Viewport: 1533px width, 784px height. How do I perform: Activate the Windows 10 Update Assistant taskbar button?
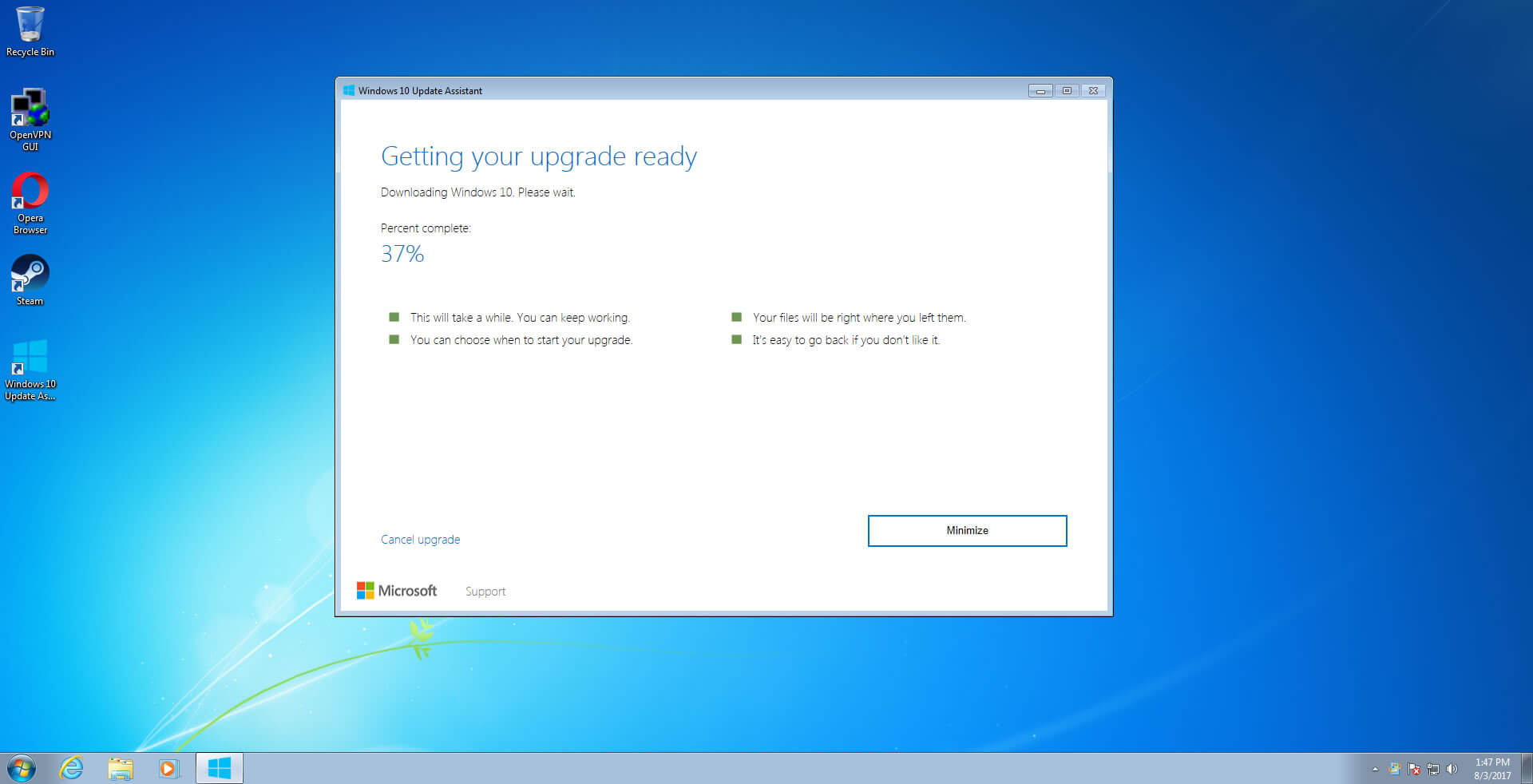[219, 769]
